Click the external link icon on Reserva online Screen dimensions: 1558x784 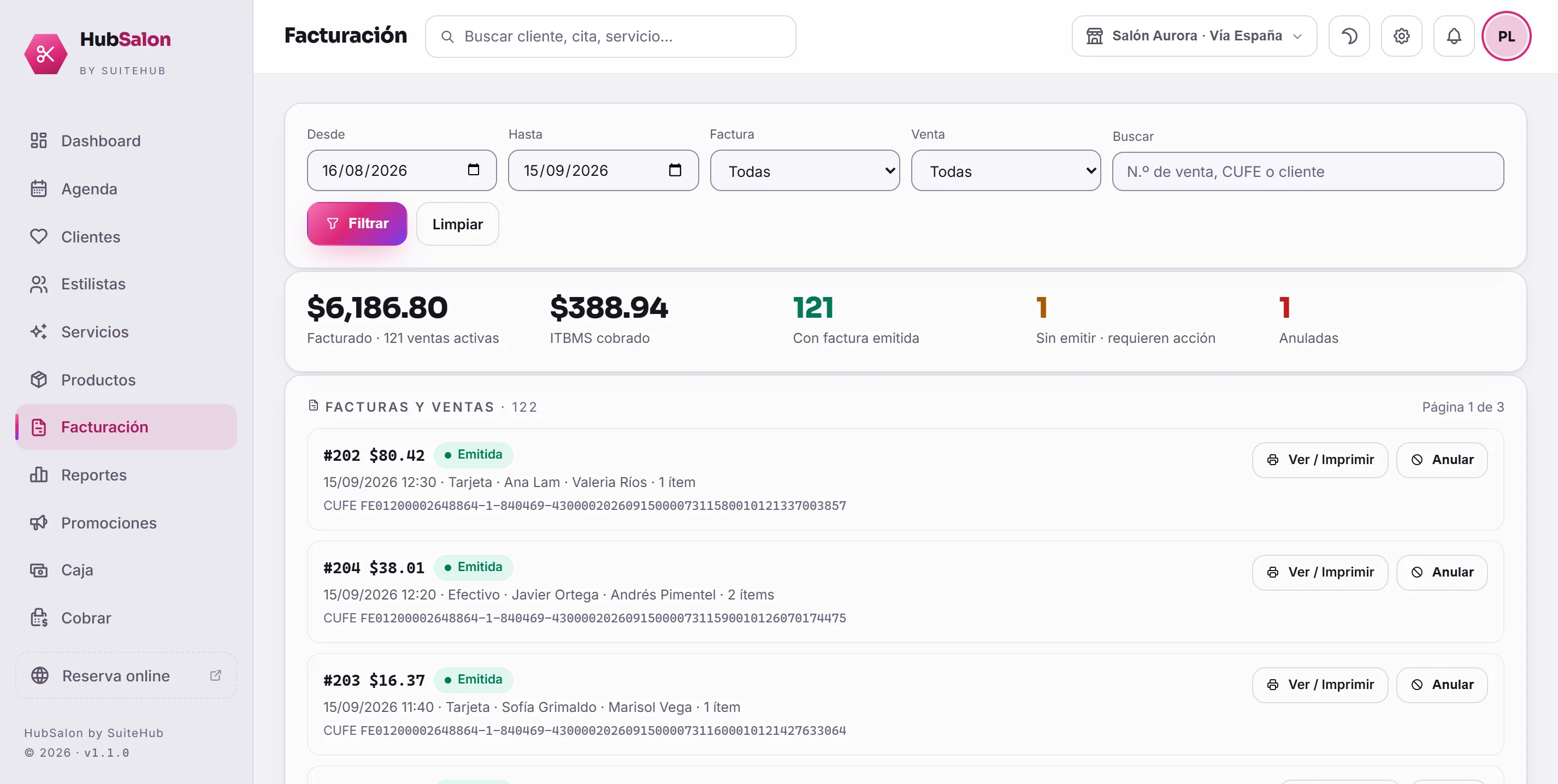click(x=215, y=675)
